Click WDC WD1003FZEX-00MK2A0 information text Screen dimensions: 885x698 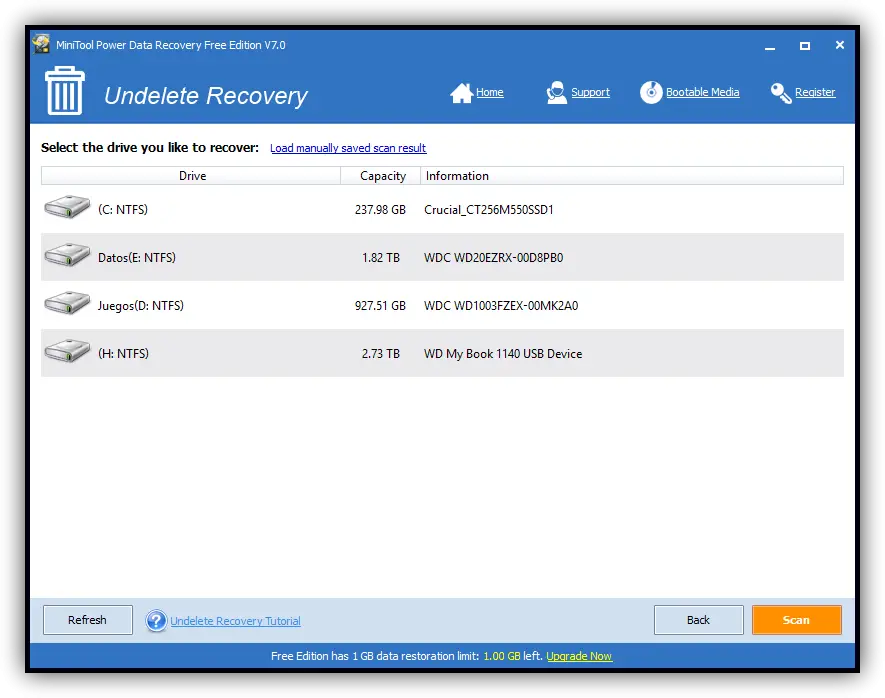pos(501,305)
